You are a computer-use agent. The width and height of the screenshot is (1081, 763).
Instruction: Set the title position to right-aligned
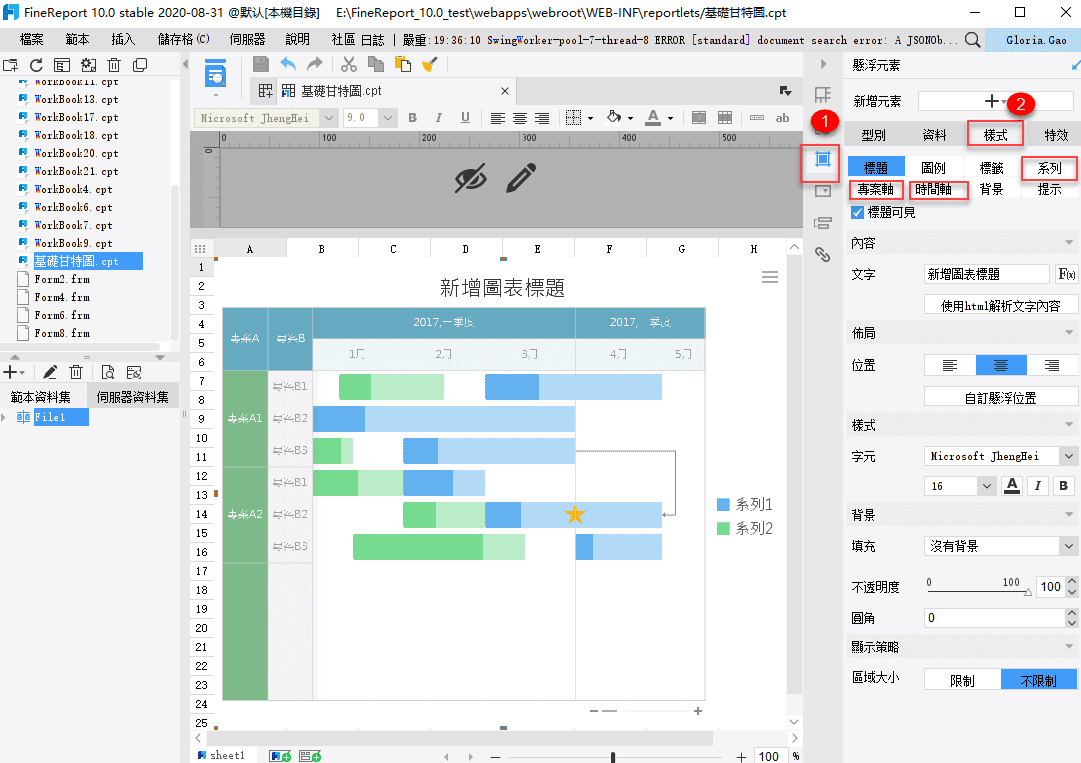pyautogui.click(x=1052, y=365)
